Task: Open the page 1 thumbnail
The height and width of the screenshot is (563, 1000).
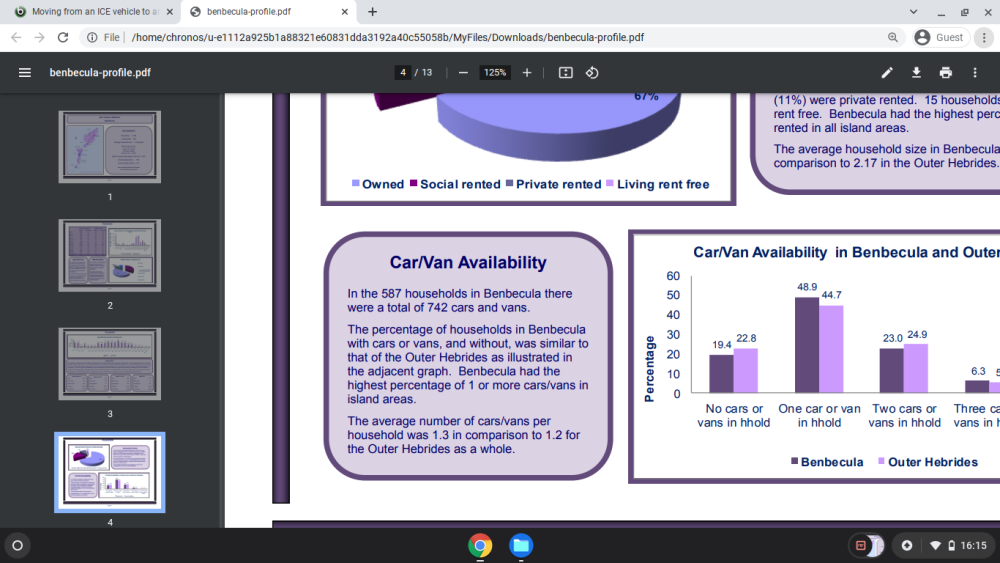Action: click(x=110, y=147)
